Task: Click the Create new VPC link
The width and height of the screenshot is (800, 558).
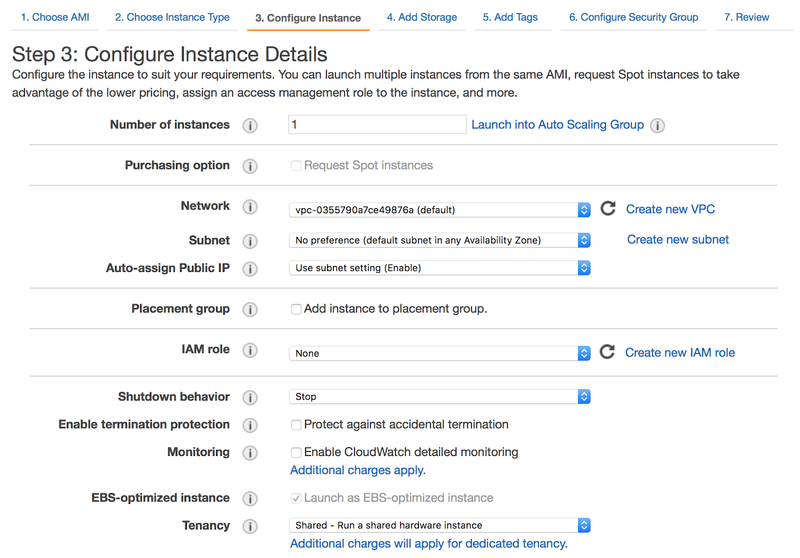Action: click(670, 209)
